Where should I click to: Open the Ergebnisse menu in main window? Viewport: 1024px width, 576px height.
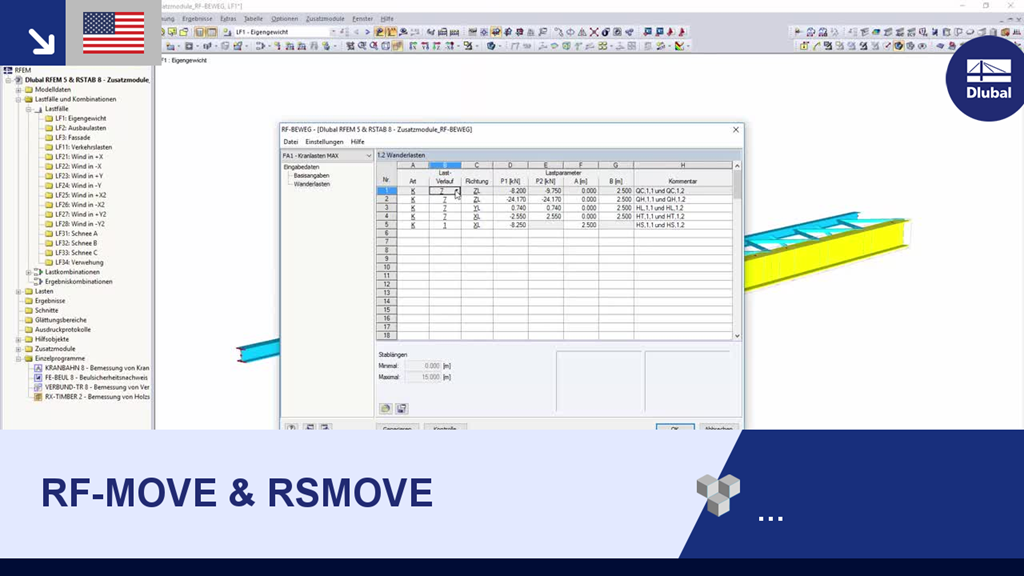(x=197, y=19)
